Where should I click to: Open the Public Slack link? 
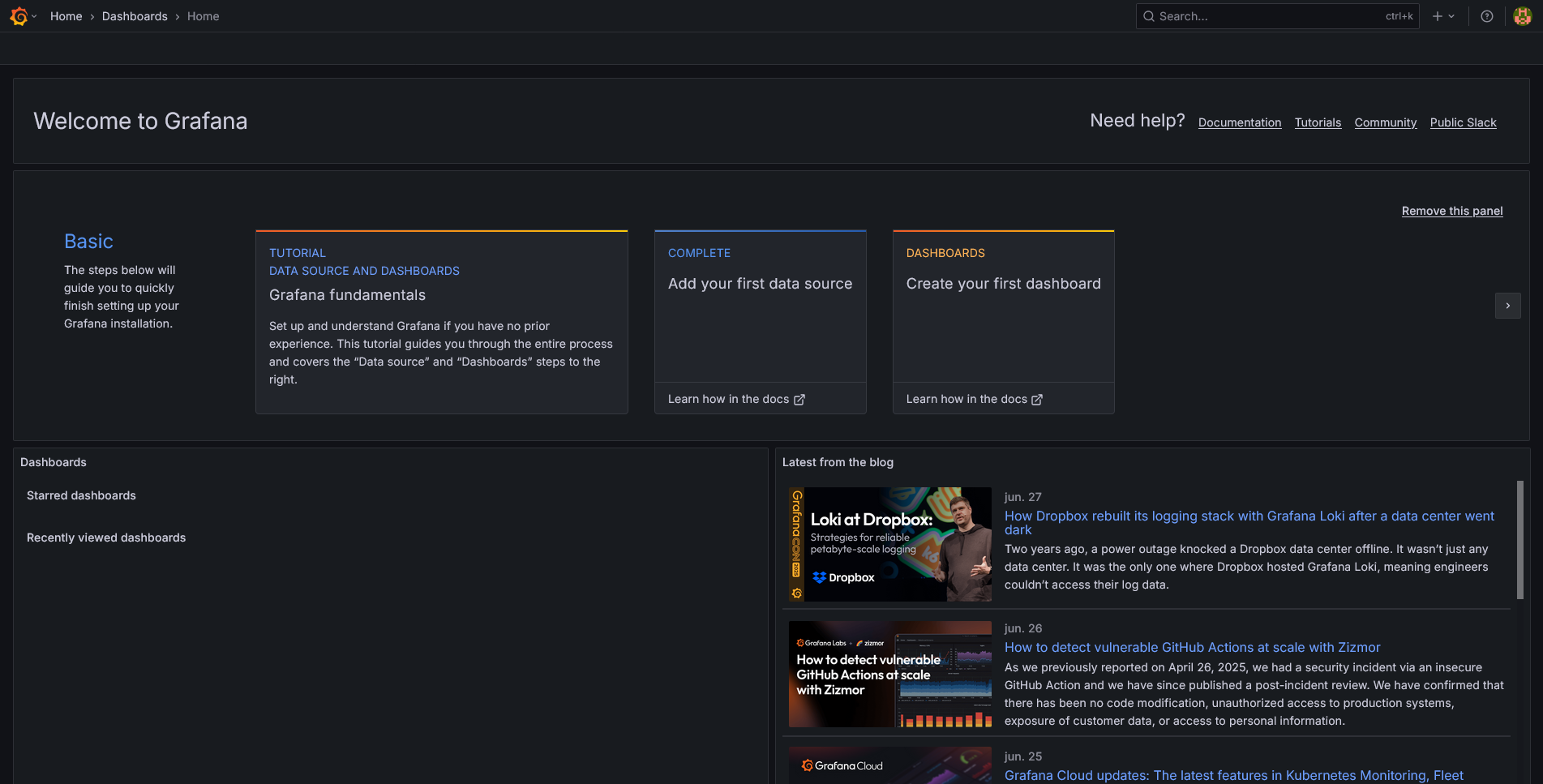click(x=1463, y=122)
